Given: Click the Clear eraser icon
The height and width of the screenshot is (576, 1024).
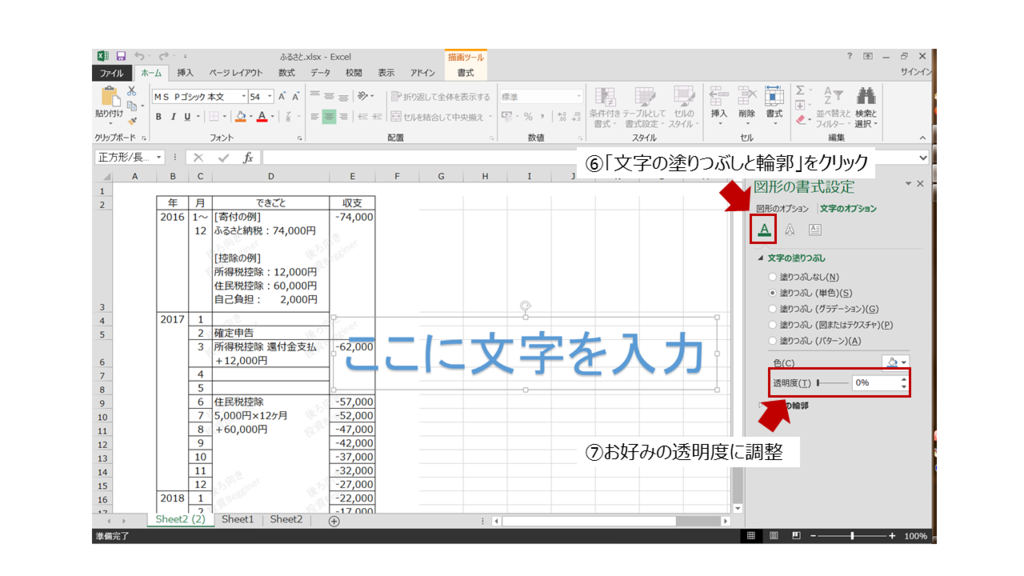Looking at the screenshot, I should point(801,120).
